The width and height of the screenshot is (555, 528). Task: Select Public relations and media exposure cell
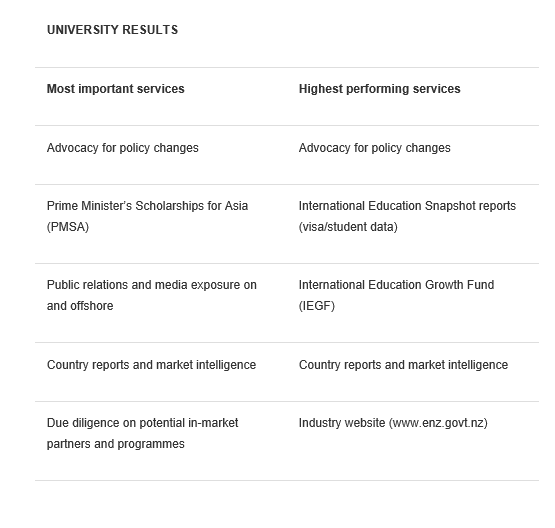[151, 295]
